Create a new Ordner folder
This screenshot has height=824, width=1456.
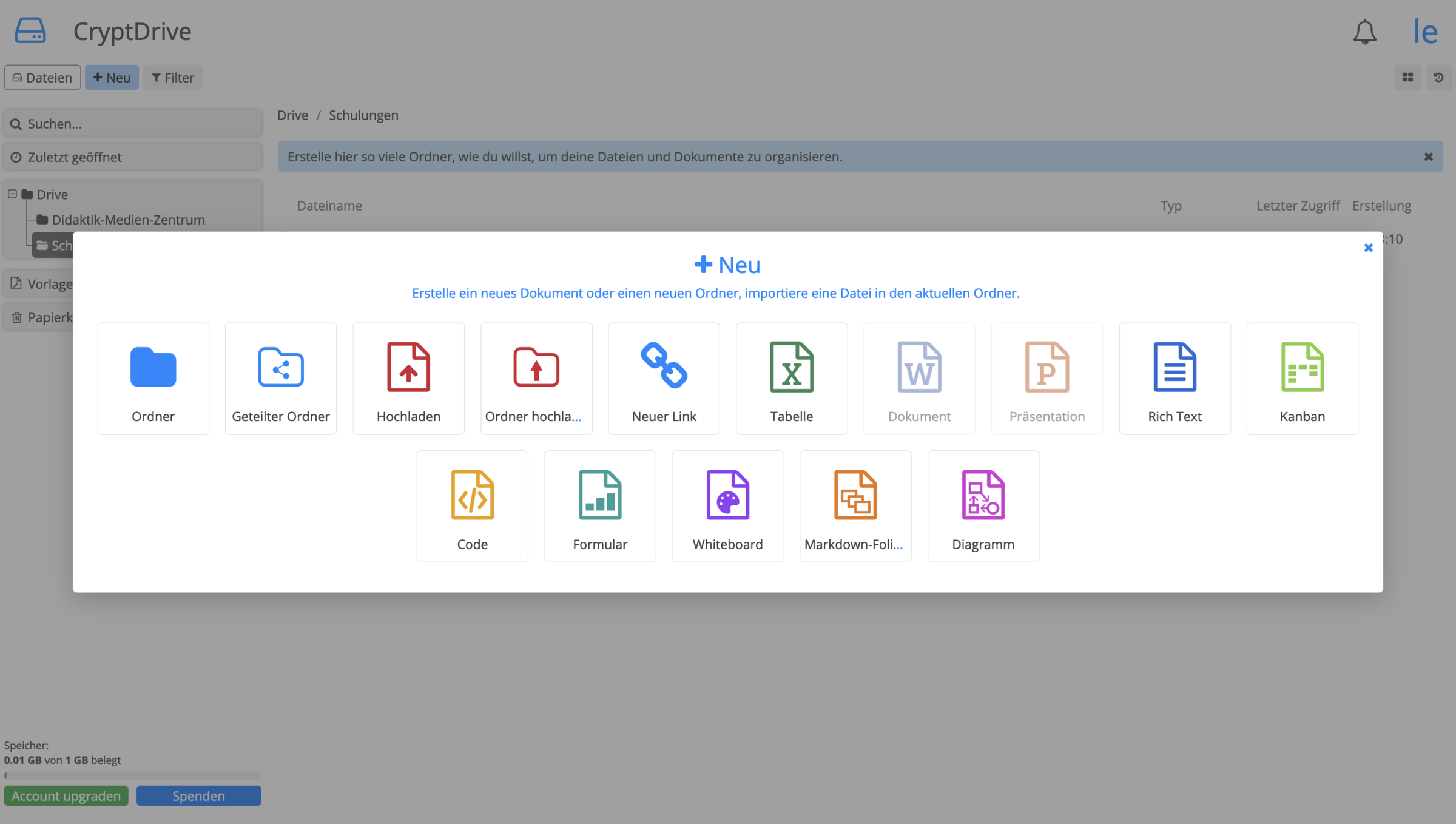(153, 378)
